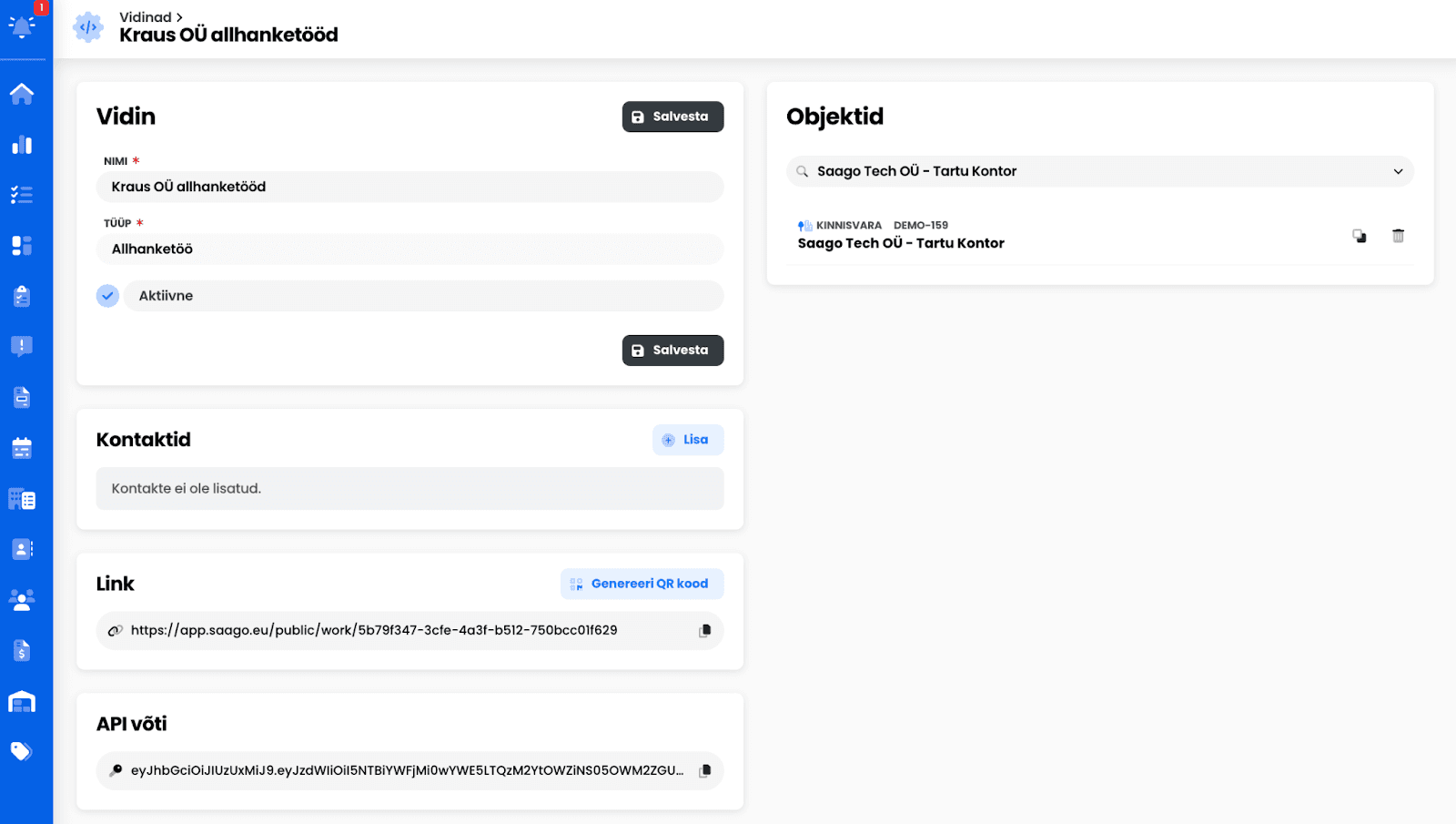1456x824 pixels.
Task: Copy the public work link
Action: click(x=704, y=630)
